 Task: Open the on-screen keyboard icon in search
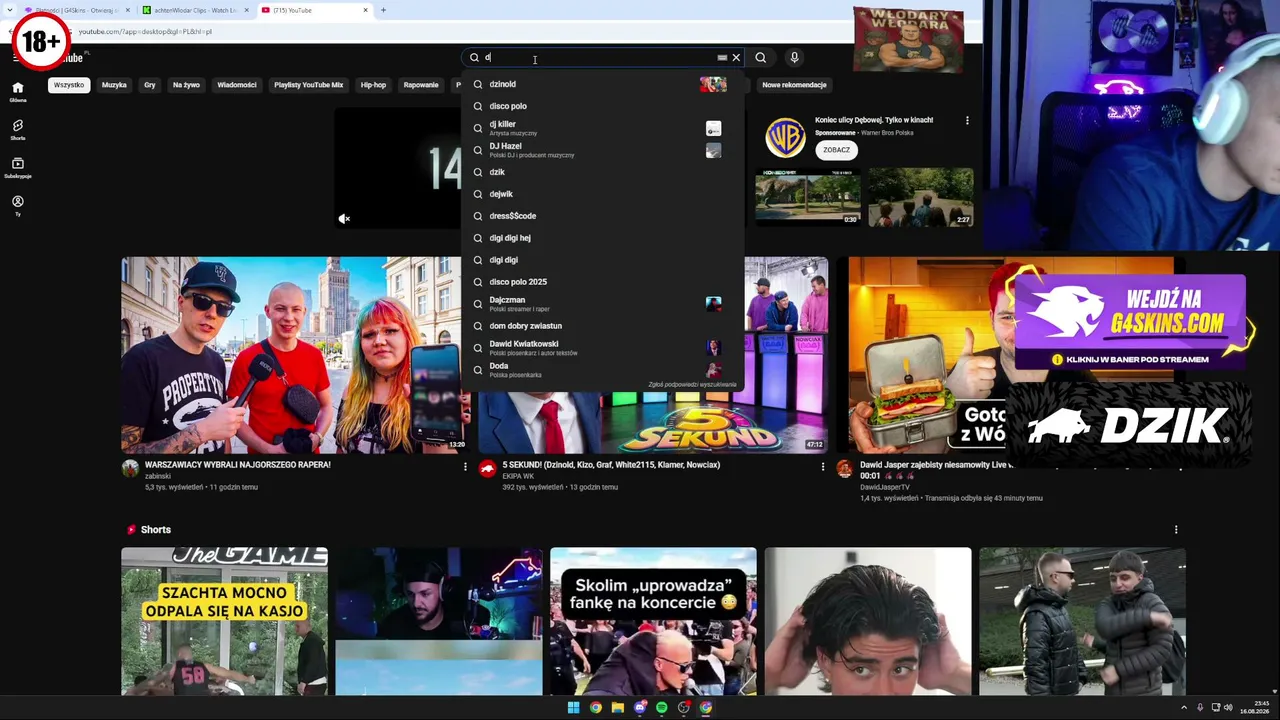tap(722, 58)
